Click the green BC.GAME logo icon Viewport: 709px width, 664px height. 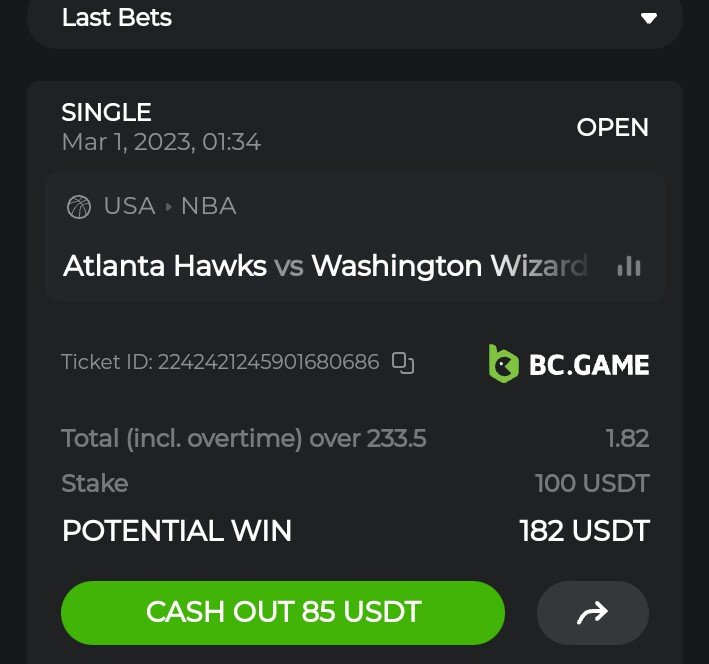[x=503, y=364]
